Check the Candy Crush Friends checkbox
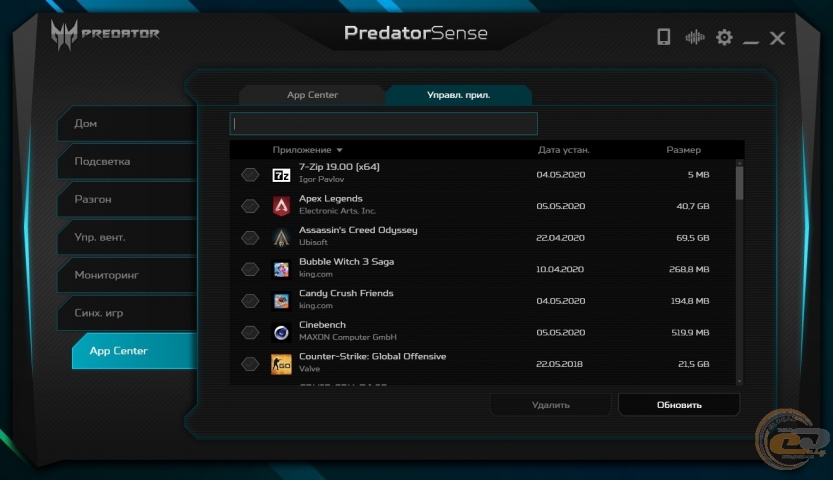The image size is (833, 480). click(x=250, y=301)
